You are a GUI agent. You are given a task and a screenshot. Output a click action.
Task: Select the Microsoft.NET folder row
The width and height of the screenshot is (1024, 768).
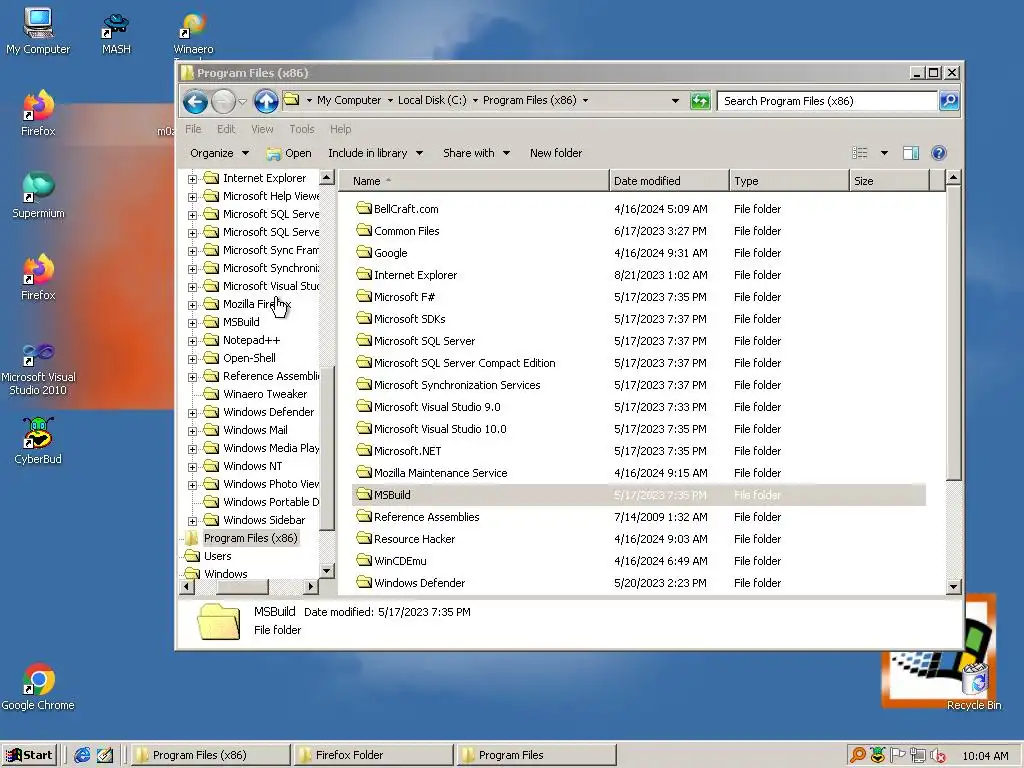[x=639, y=451]
